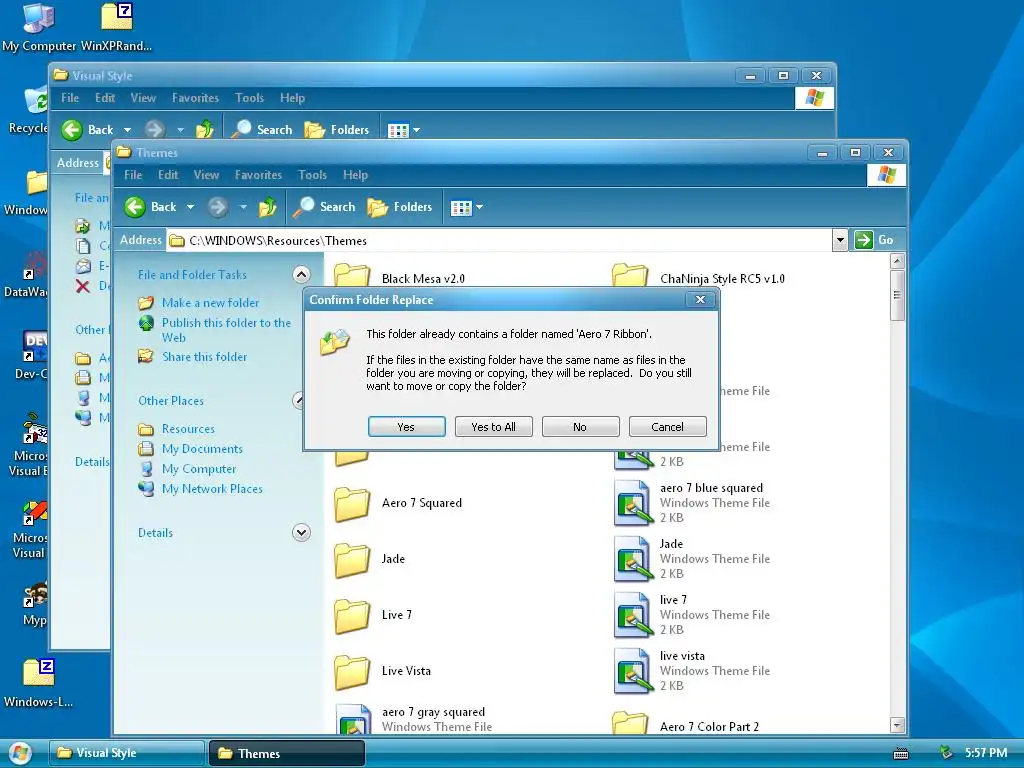Click scroll up arrow in Themes file list

[897, 261]
